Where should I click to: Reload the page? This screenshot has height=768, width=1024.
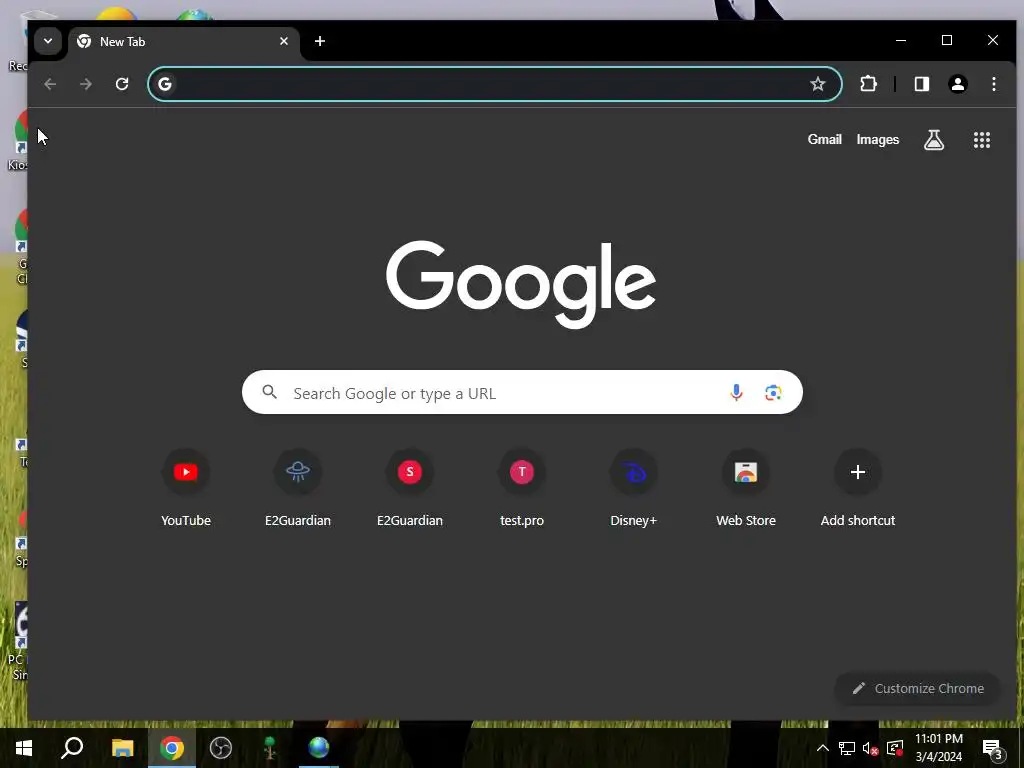(x=122, y=84)
